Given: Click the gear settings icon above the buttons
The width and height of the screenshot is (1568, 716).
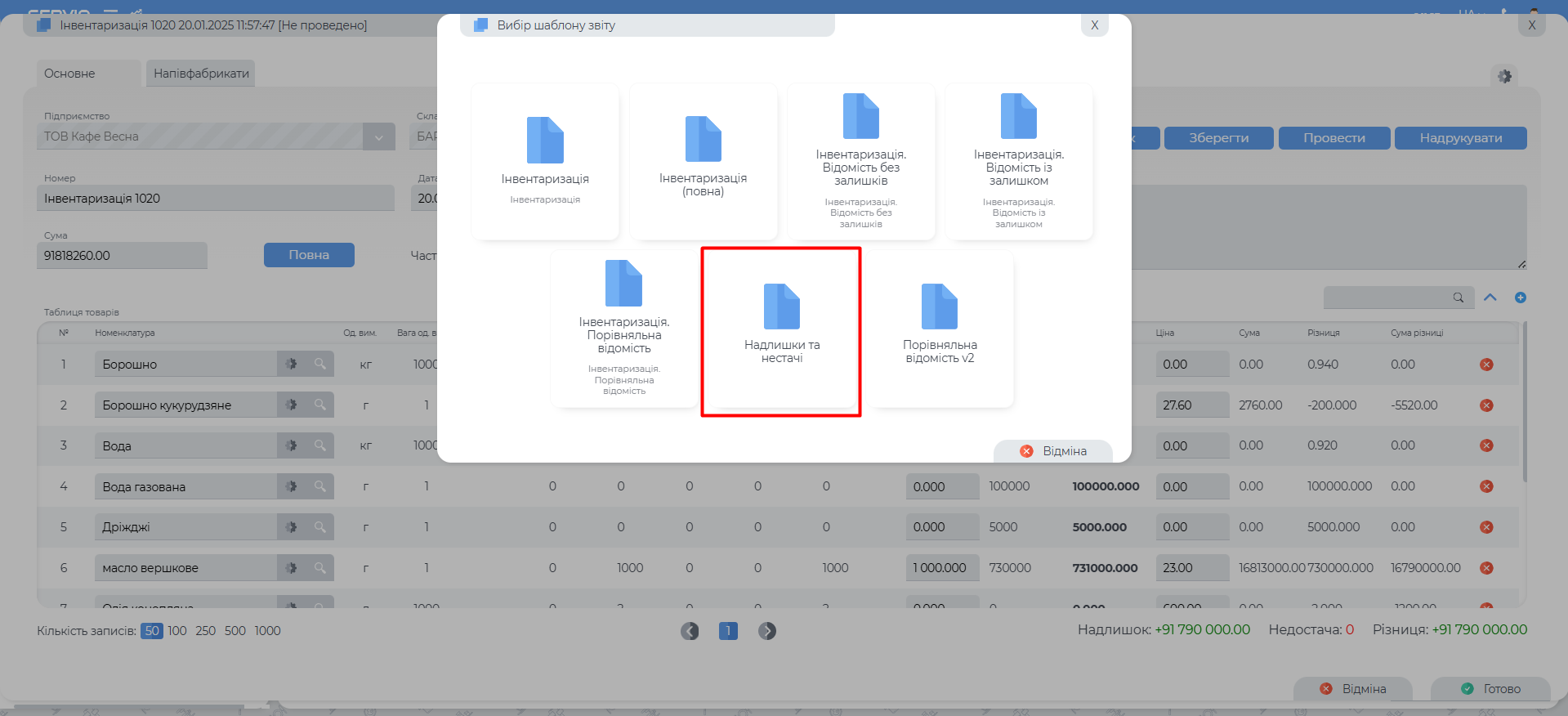Looking at the screenshot, I should coord(1504,76).
